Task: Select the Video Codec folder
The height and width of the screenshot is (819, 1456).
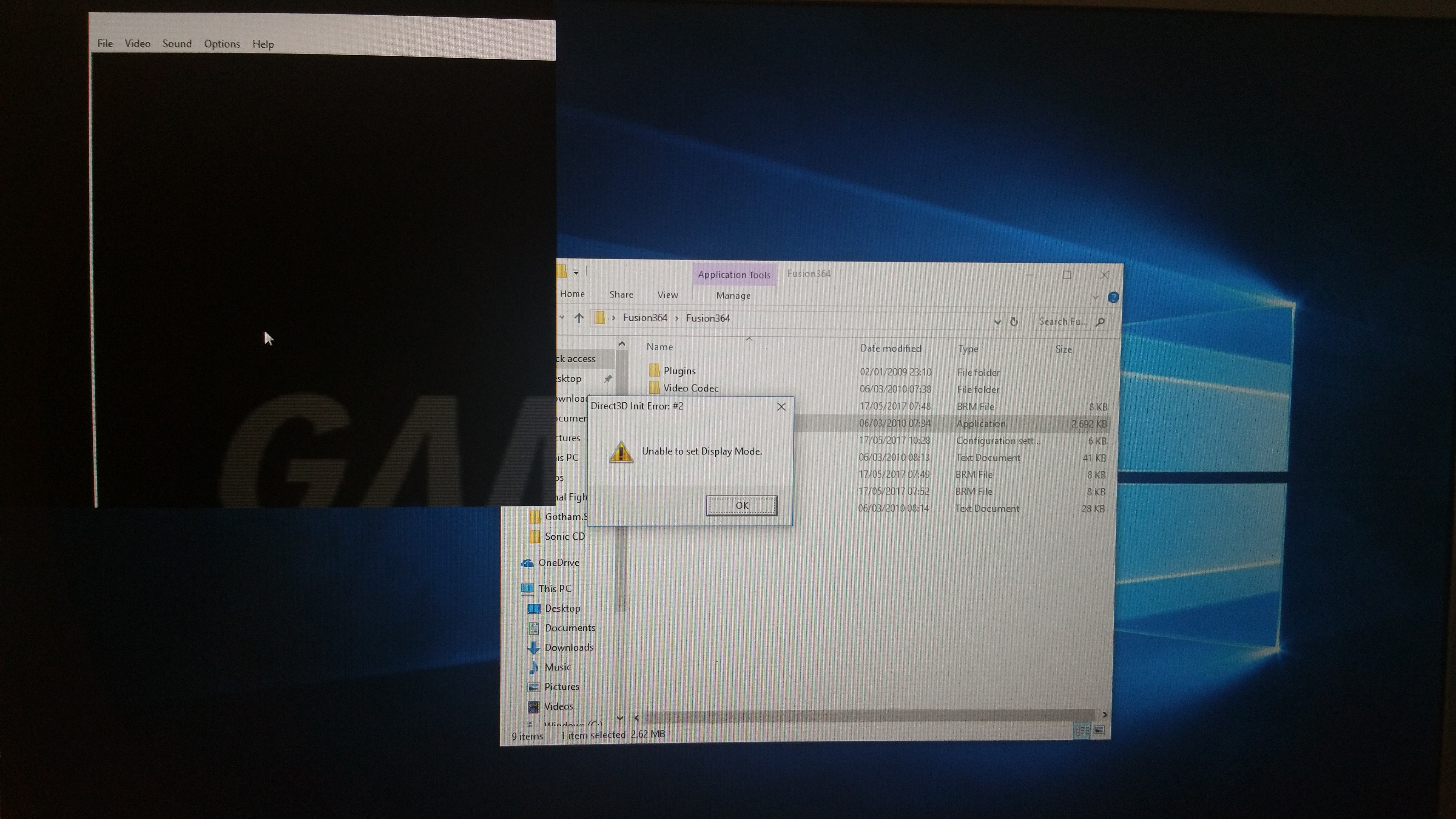Action: tap(691, 388)
